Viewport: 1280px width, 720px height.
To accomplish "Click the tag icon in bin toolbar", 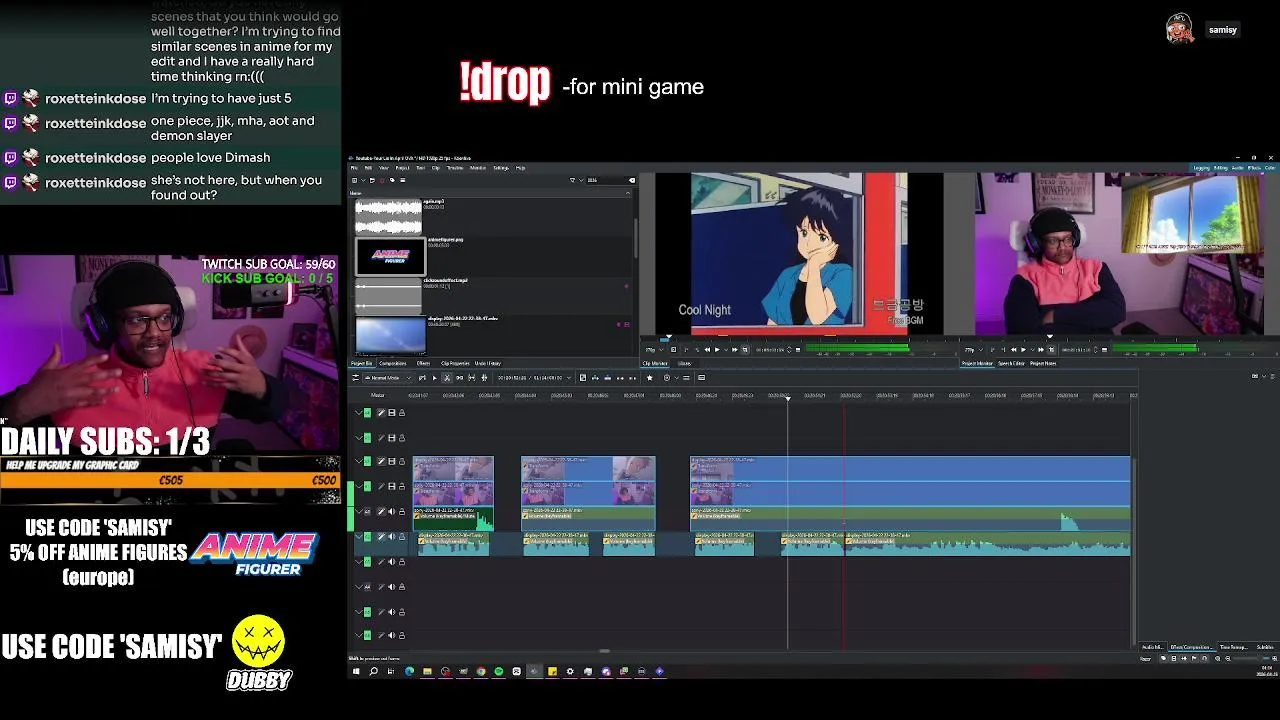I will (x=392, y=180).
